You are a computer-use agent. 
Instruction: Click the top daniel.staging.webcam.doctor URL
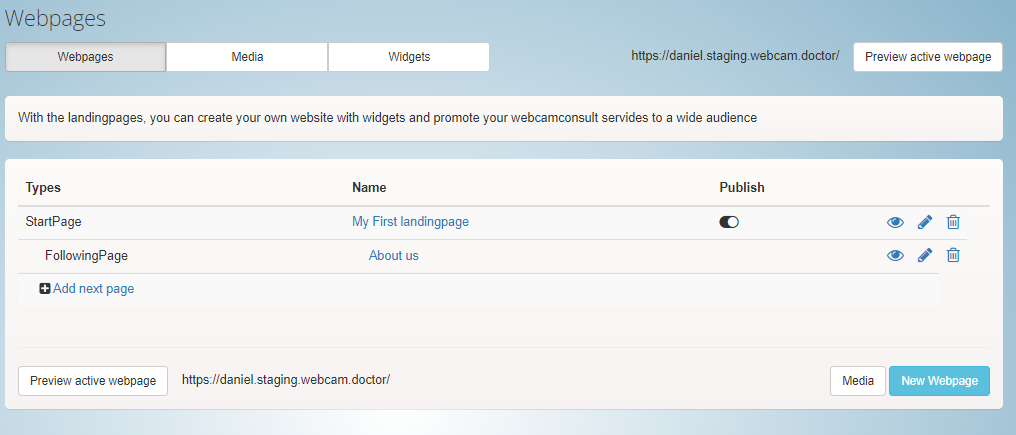tap(735, 56)
